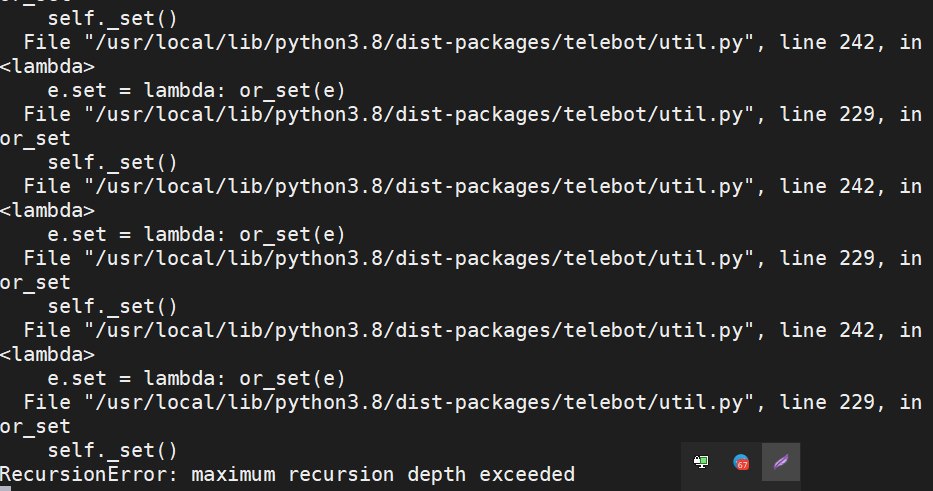Click 'maximum recursion depth' text in error line
Viewport: 933px width, 491px height.
coord(329,474)
